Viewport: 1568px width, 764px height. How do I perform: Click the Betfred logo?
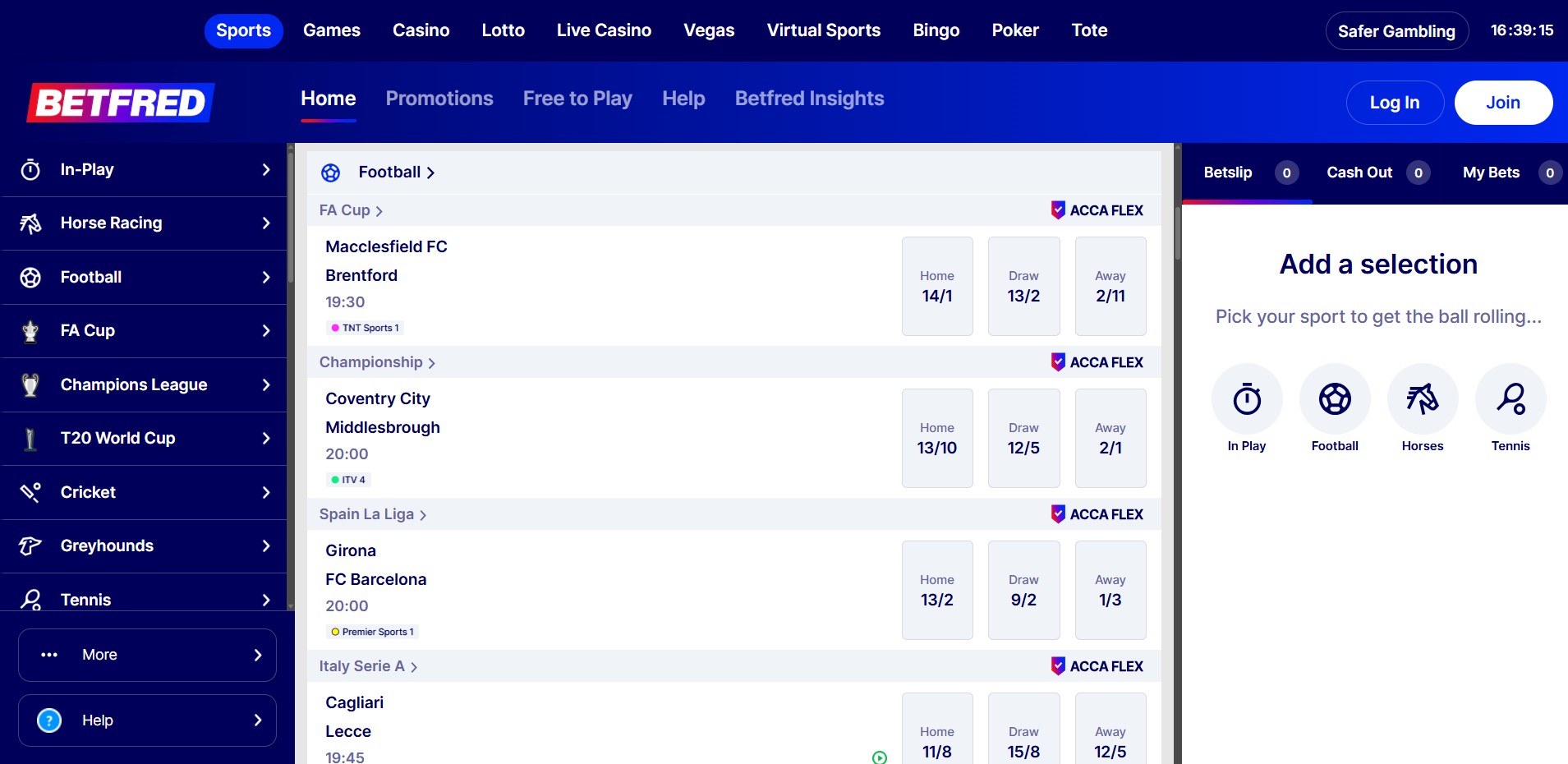(x=121, y=103)
